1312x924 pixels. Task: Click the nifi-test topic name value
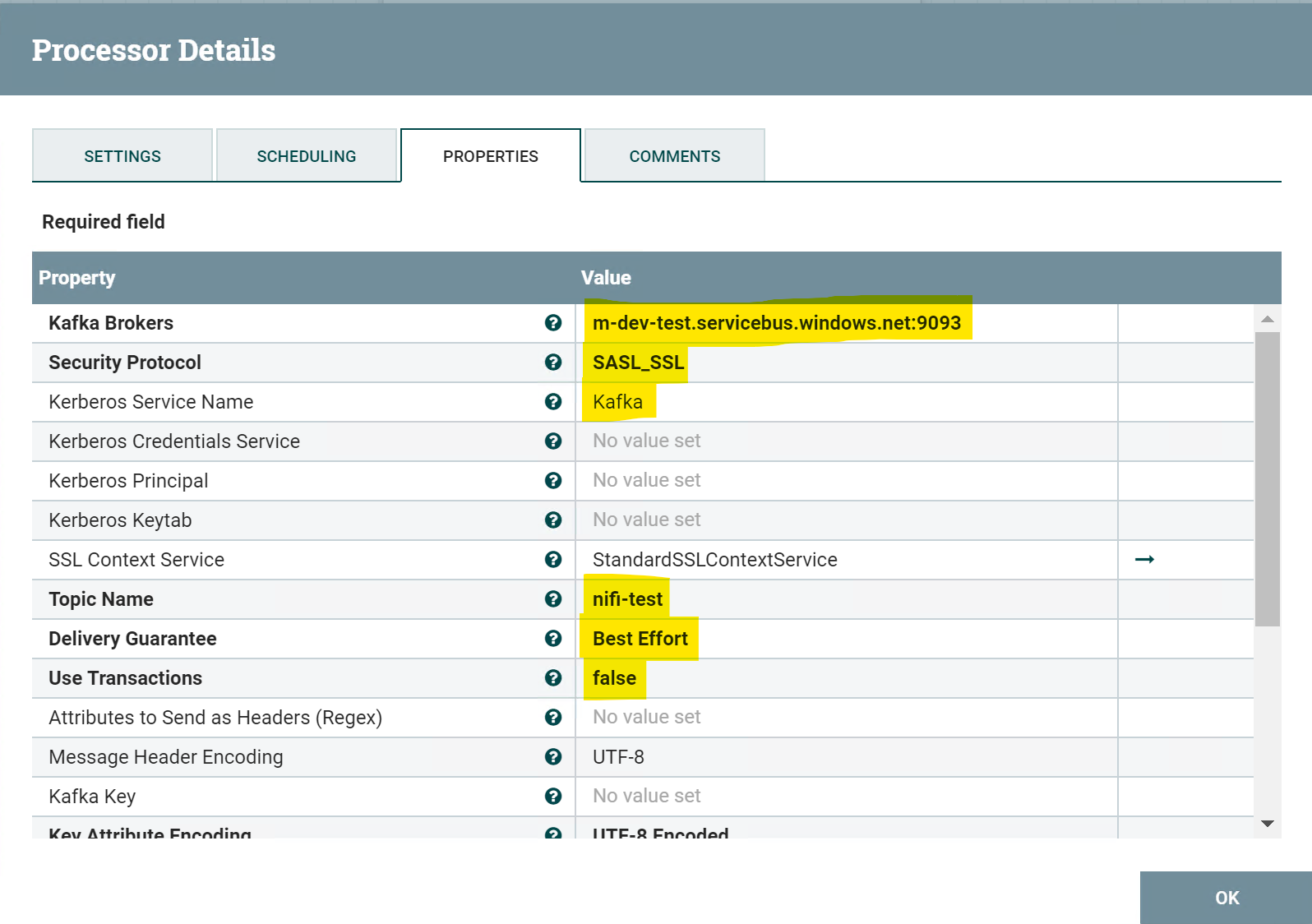point(627,599)
